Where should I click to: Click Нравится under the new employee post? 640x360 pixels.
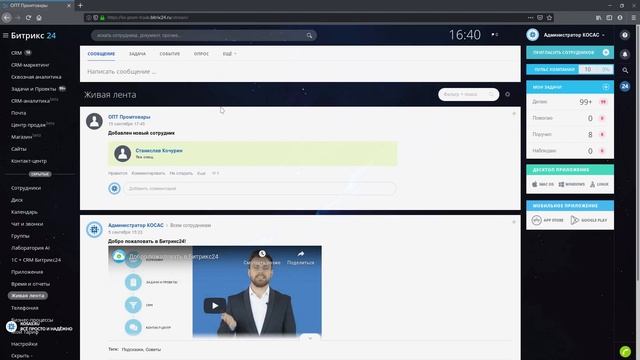(x=118, y=173)
